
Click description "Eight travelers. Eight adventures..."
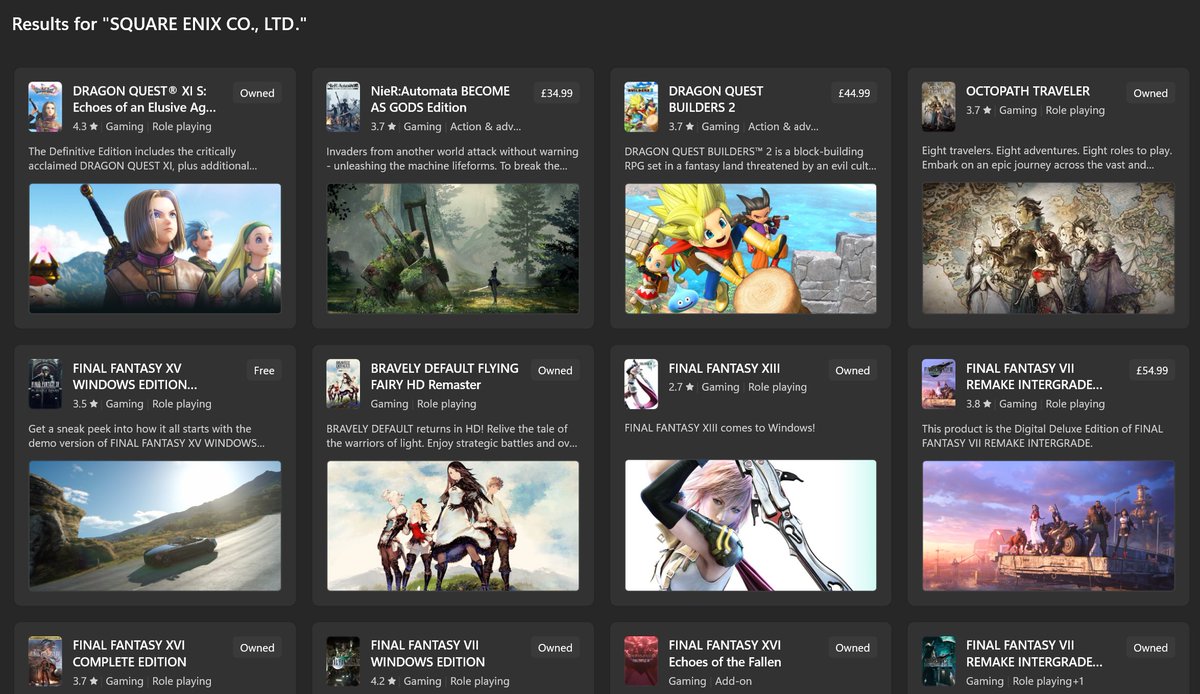tap(1047, 158)
